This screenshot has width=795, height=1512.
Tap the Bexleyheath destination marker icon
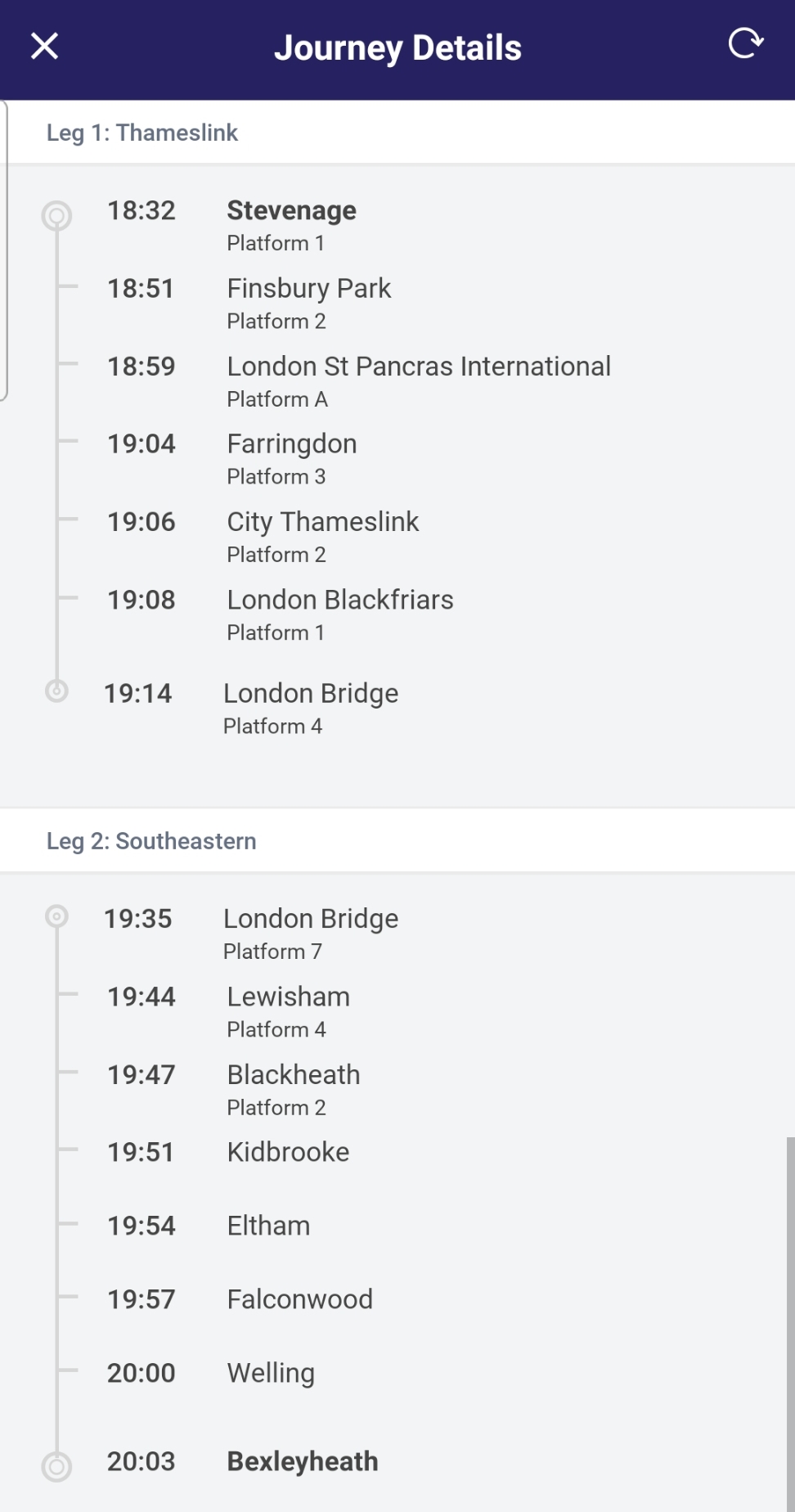[56, 1466]
